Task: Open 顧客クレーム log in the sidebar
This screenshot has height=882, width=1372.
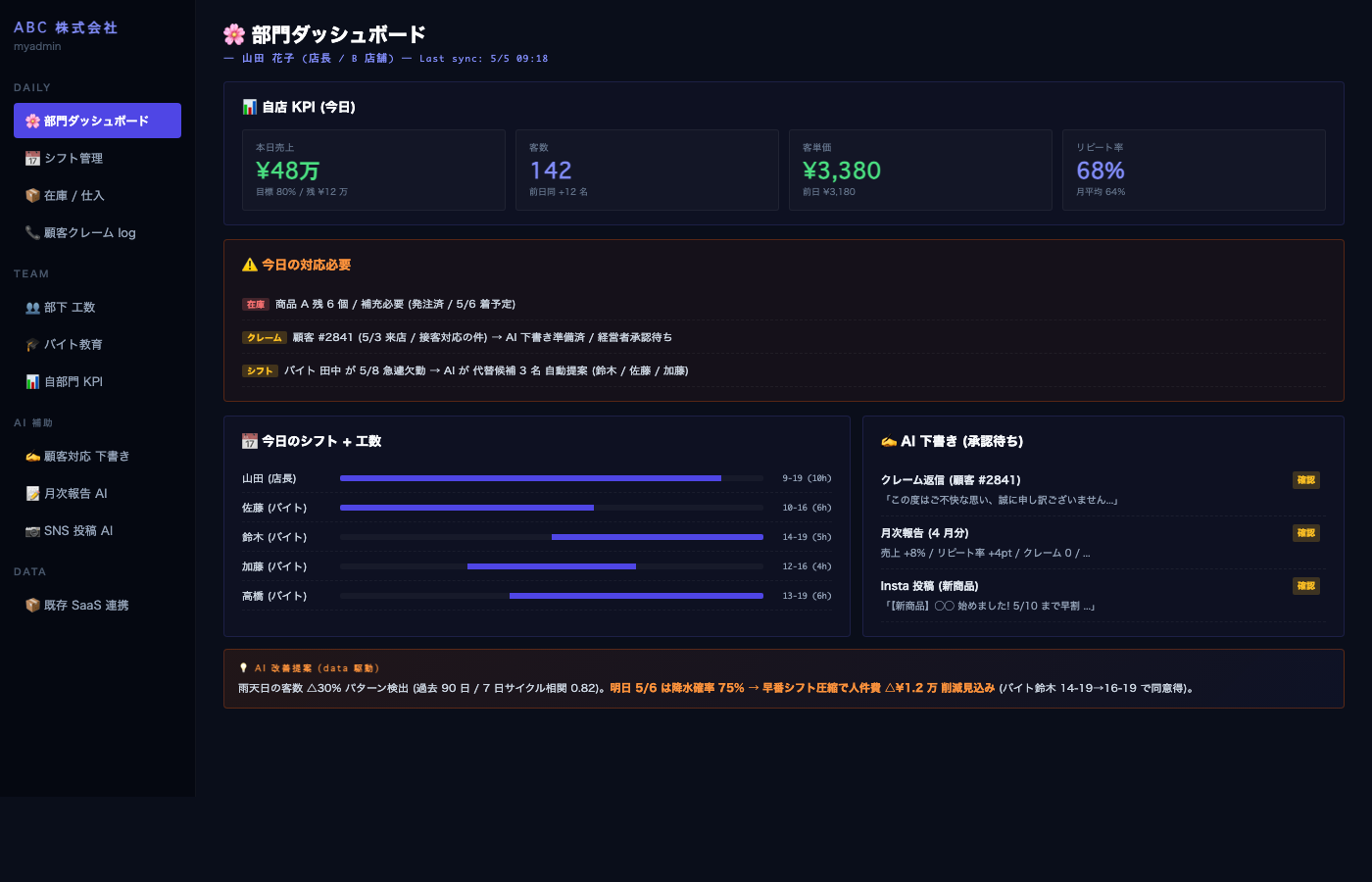Action: click(x=97, y=232)
